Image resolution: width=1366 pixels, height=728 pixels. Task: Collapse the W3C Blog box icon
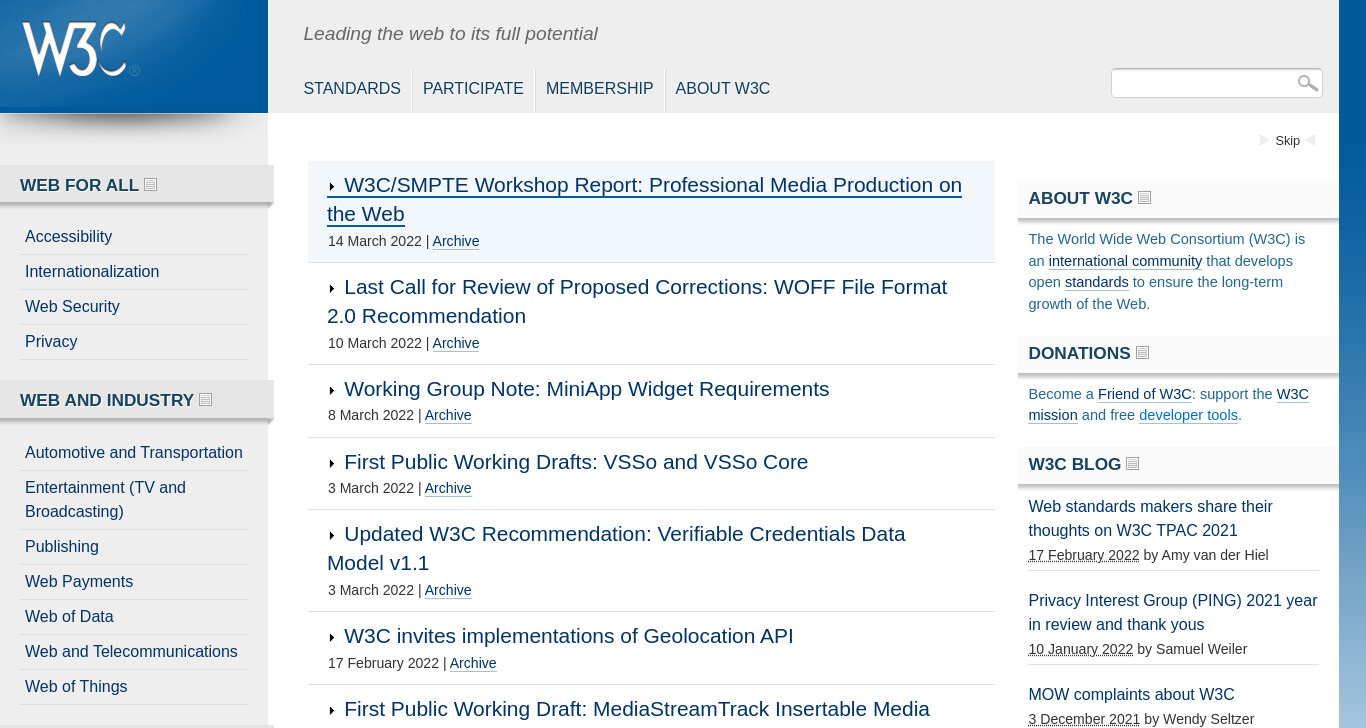(1132, 463)
